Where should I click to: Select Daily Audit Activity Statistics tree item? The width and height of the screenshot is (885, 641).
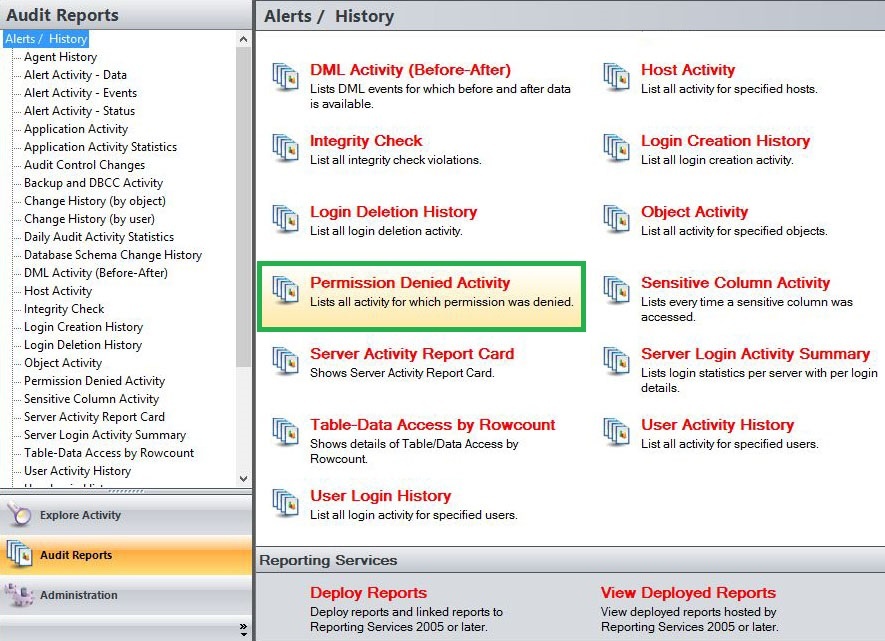point(99,237)
